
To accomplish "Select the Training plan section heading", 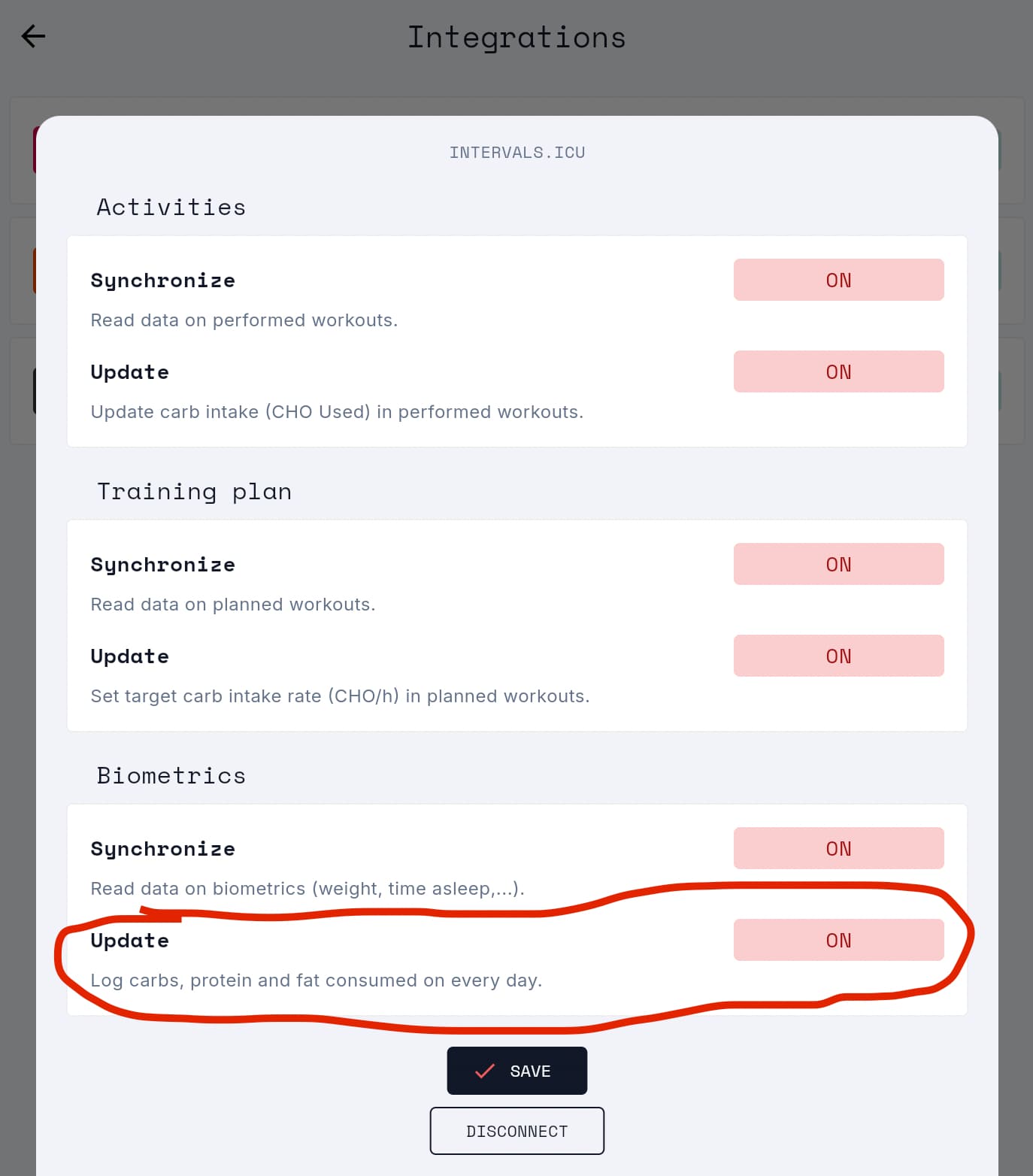I will (194, 492).
